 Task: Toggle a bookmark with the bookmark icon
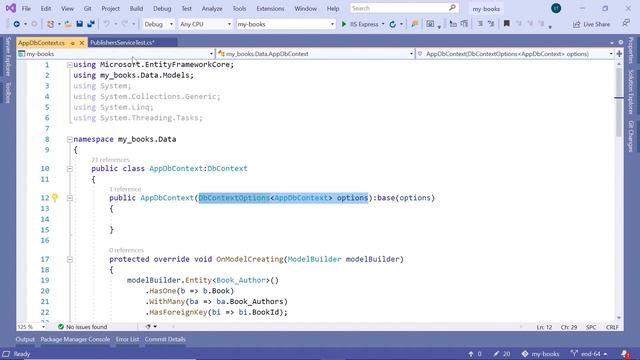(x=507, y=24)
